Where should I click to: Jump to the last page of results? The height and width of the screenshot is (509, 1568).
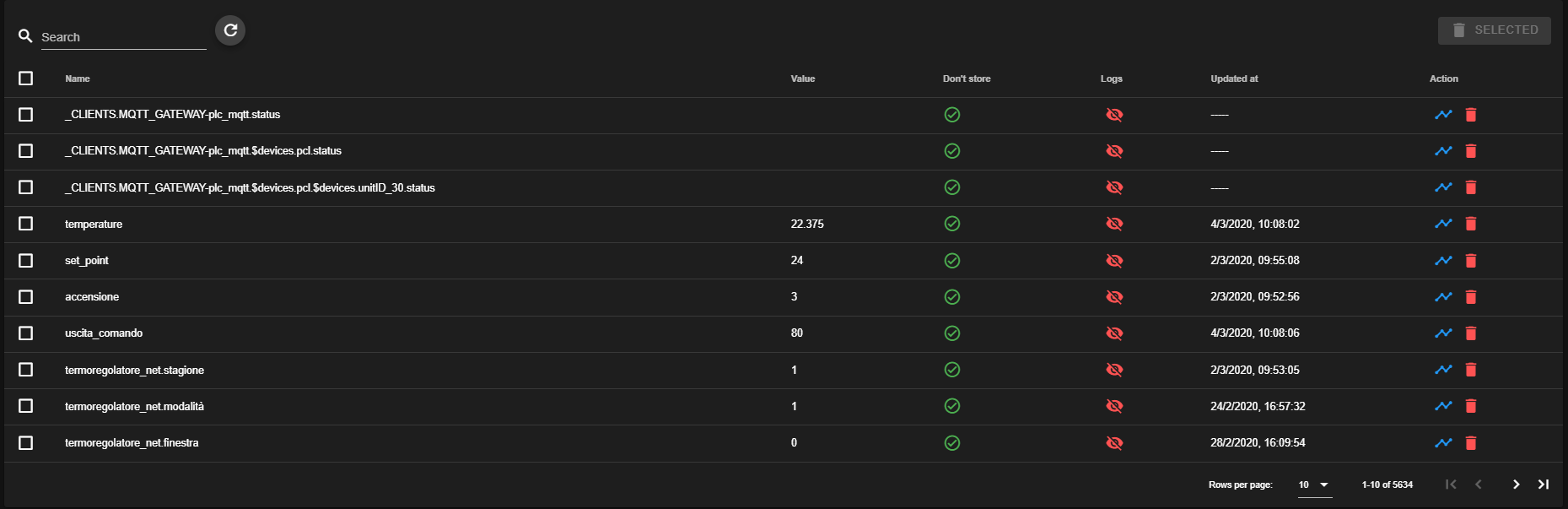click(x=1544, y=485)
